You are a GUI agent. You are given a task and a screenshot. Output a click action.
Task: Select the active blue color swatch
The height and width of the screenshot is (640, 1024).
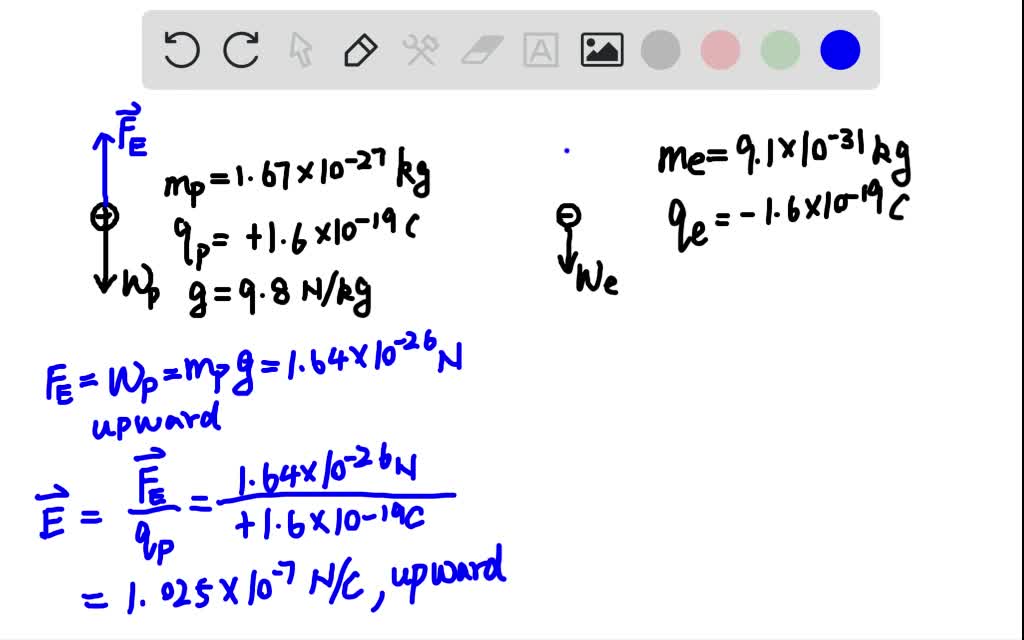coord(839,48)
